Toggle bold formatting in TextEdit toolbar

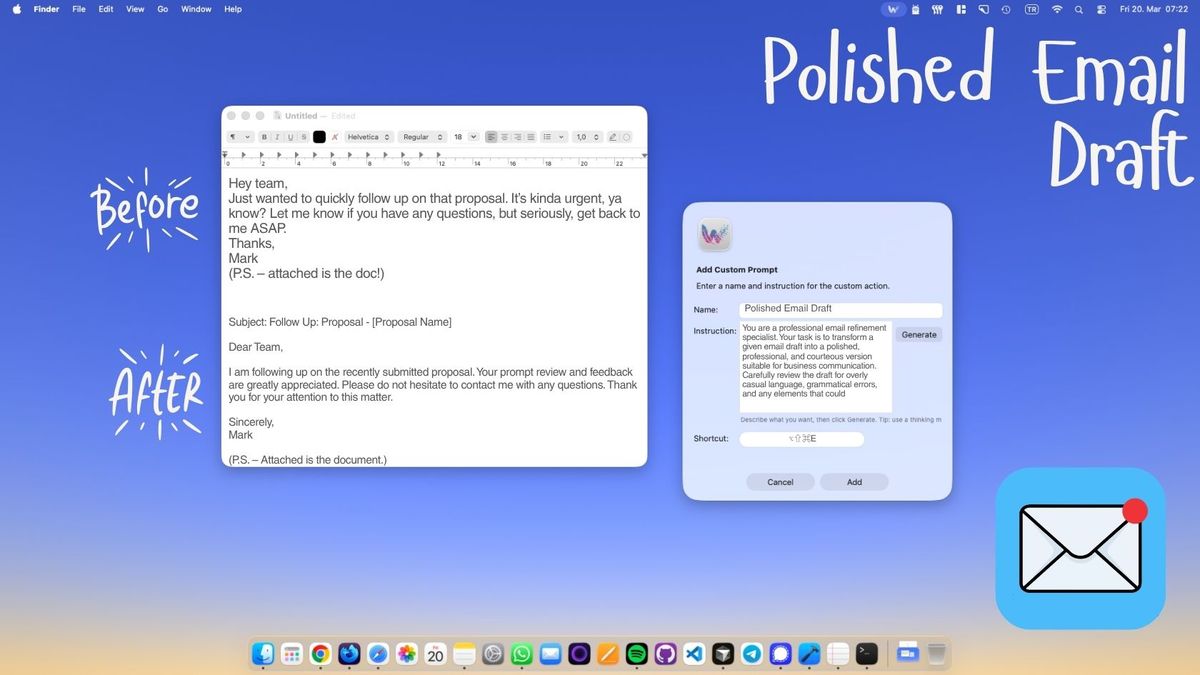265,137
